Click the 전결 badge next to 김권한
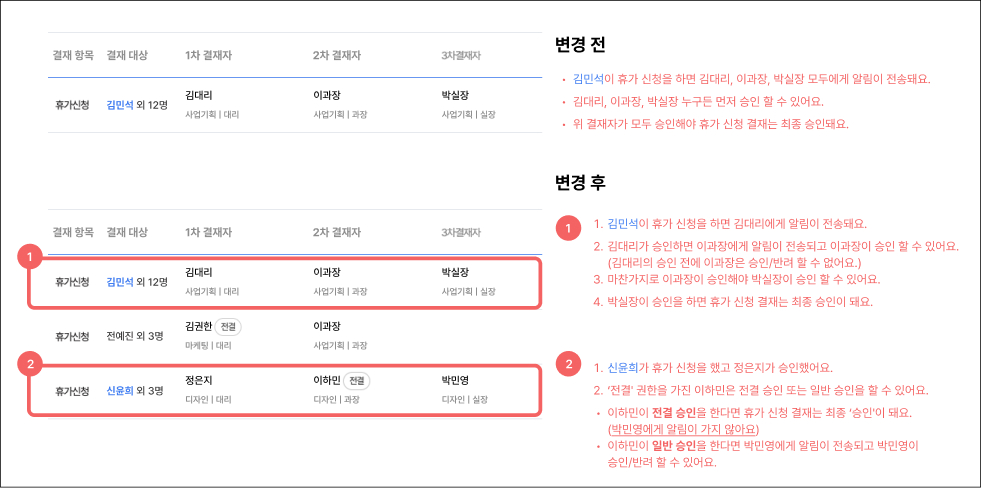 click(228, 327)
